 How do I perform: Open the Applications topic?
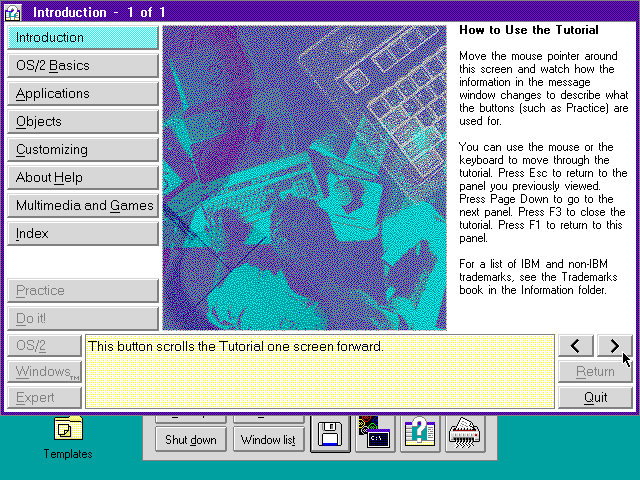click(x=83, y=93)
